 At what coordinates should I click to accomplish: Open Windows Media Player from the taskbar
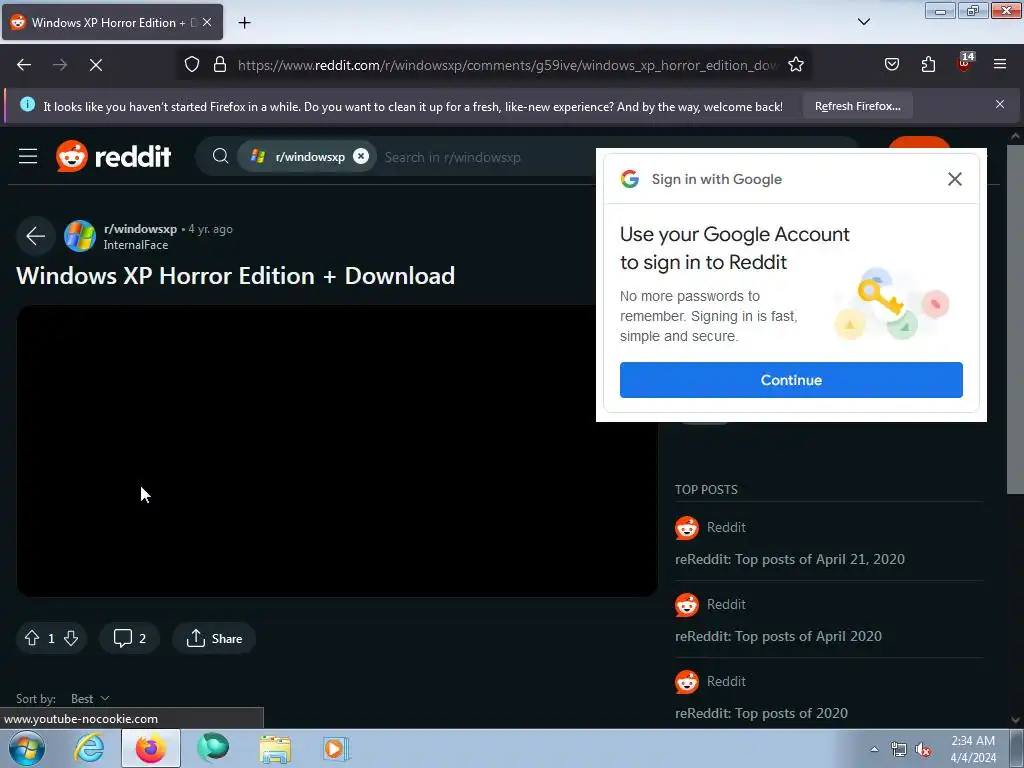point(336,748)
